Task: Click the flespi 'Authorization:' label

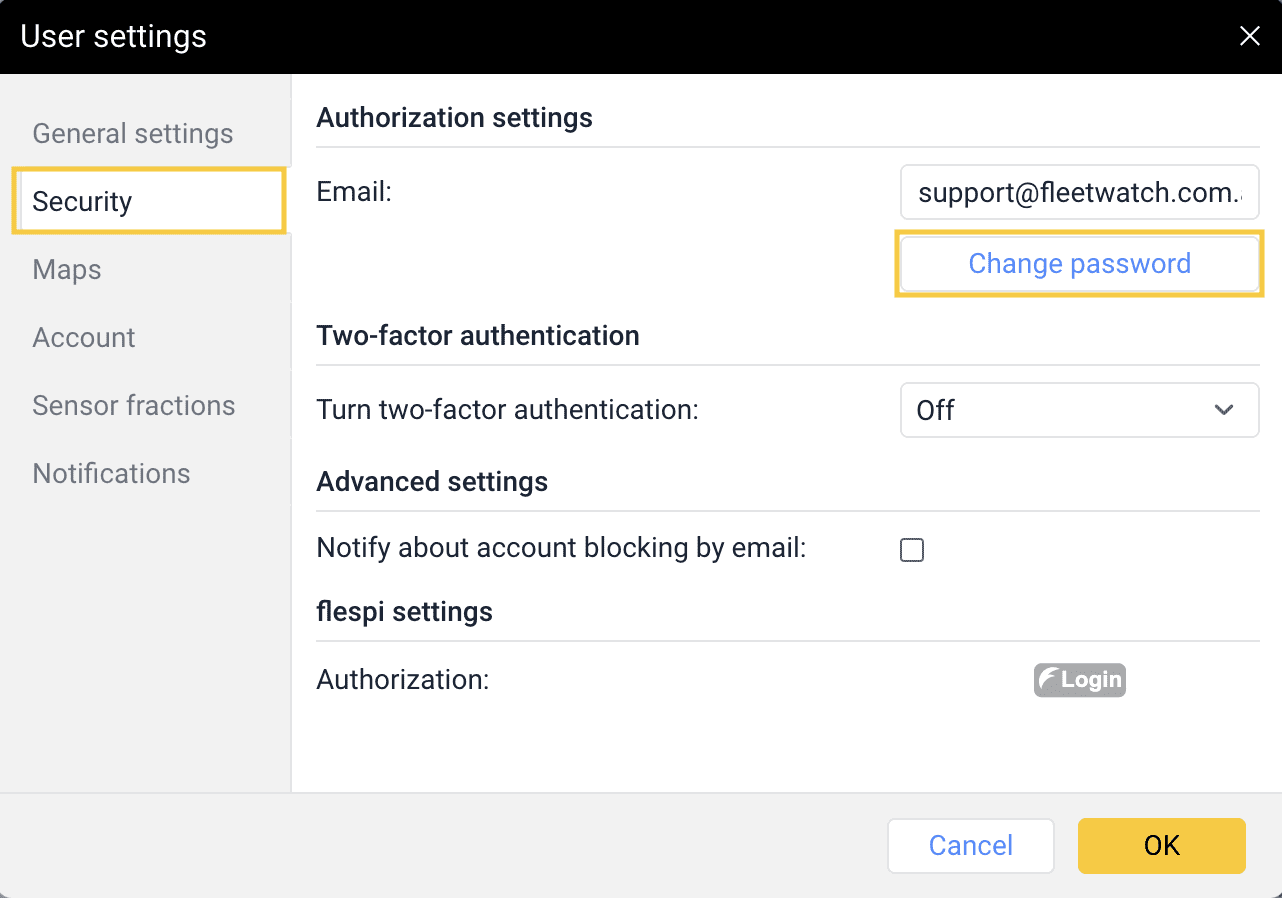Action: pos(402,680)
